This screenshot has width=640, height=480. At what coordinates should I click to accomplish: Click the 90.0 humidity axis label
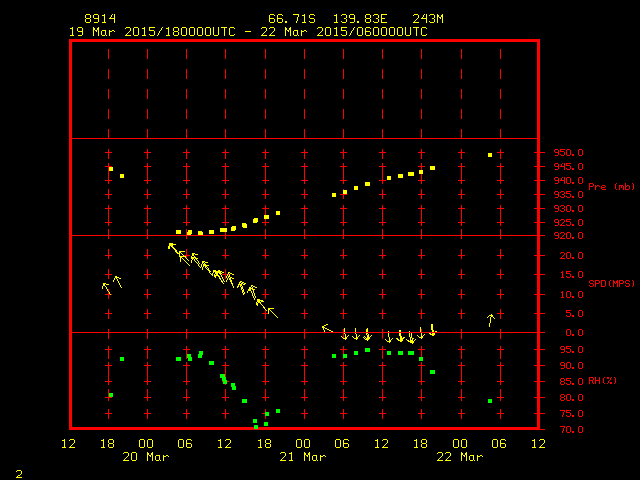point(571,366)
